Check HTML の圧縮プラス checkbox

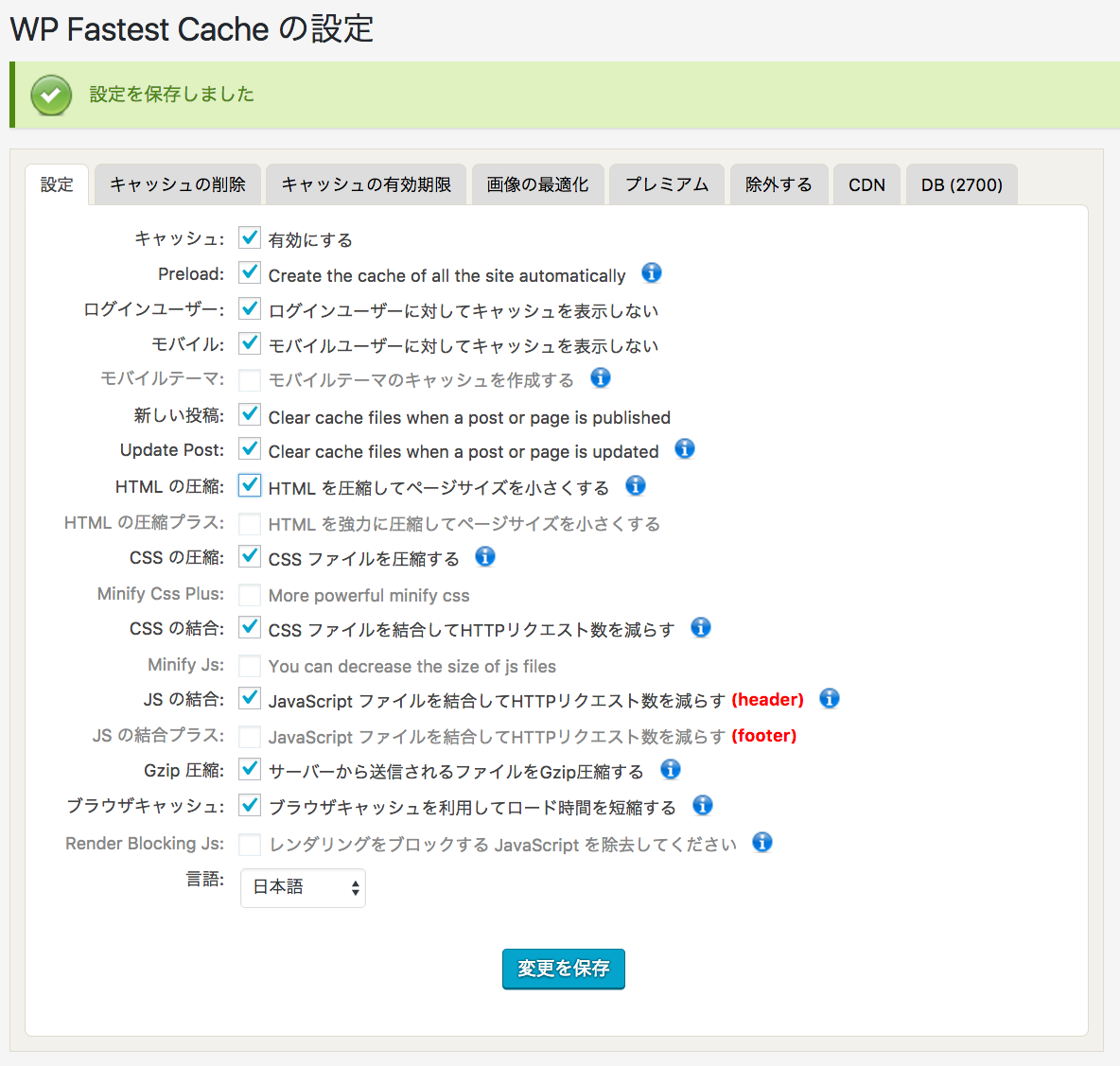250,523
